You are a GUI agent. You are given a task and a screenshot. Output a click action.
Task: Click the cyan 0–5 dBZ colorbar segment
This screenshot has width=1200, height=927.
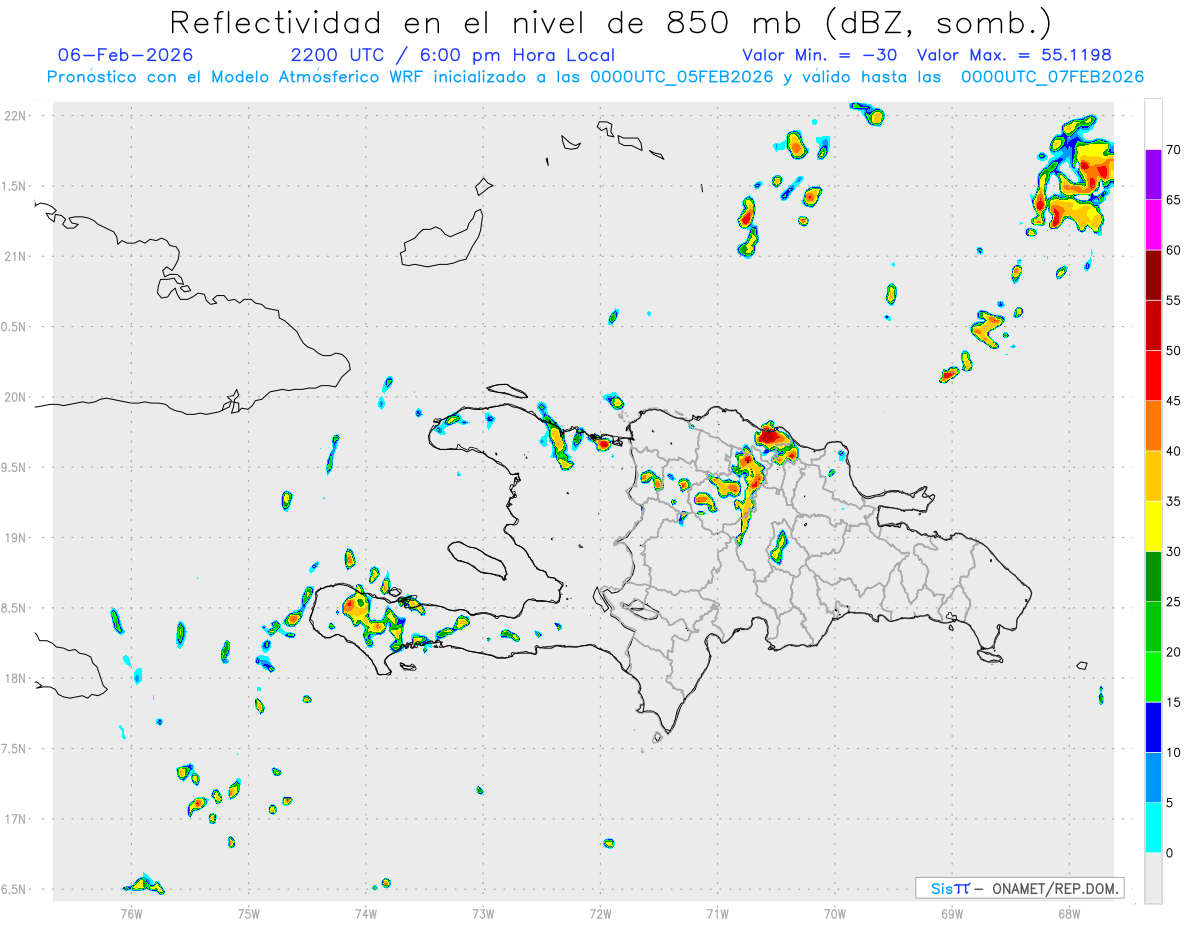click(x=1153, y=828)
